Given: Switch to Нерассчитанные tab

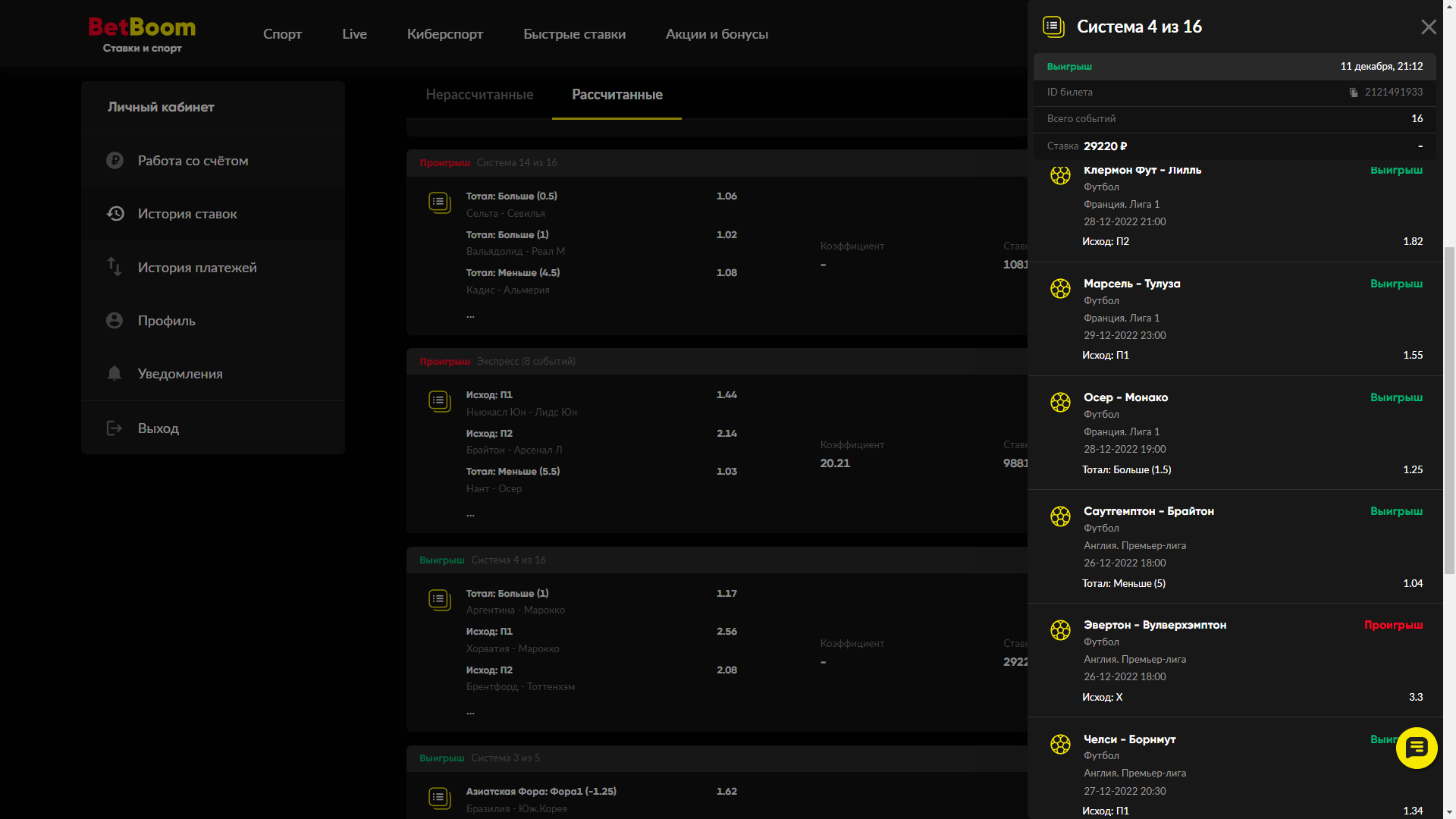Looking at the screenshot, I should [479, 95].
